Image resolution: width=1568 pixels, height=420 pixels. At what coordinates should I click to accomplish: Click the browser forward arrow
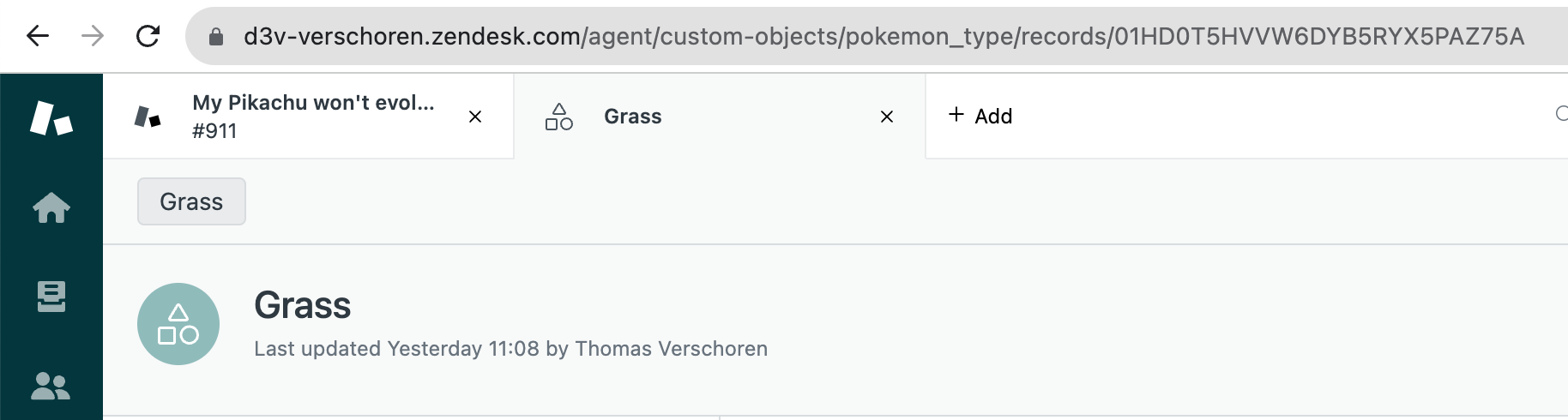point(93,36)
